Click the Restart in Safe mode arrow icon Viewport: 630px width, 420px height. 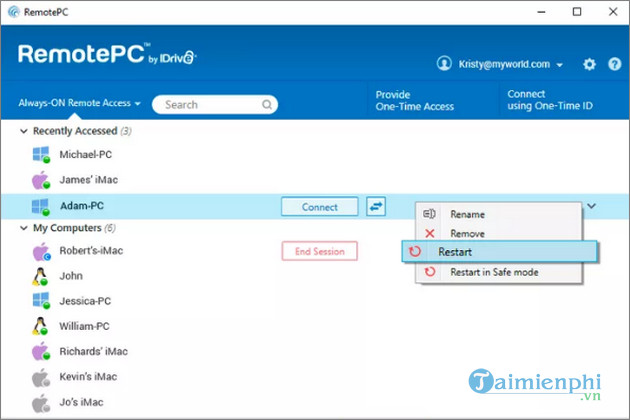tap(430, 272)
